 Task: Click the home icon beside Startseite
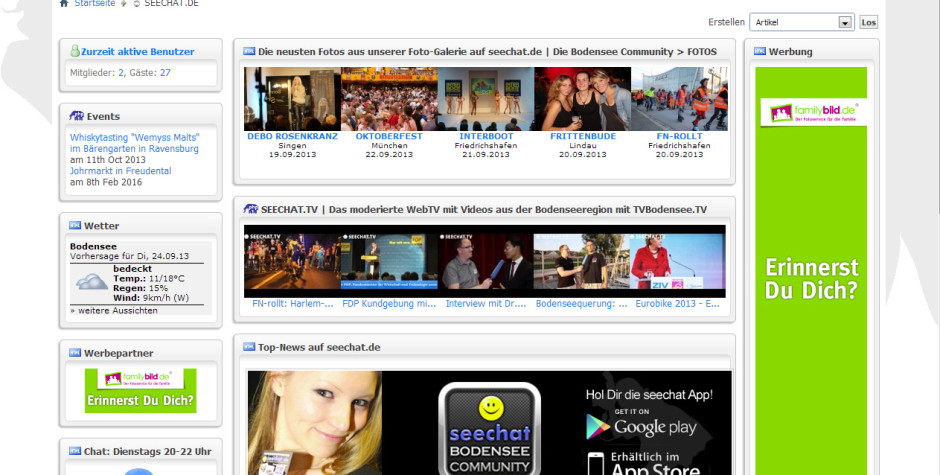pos(64,3)
